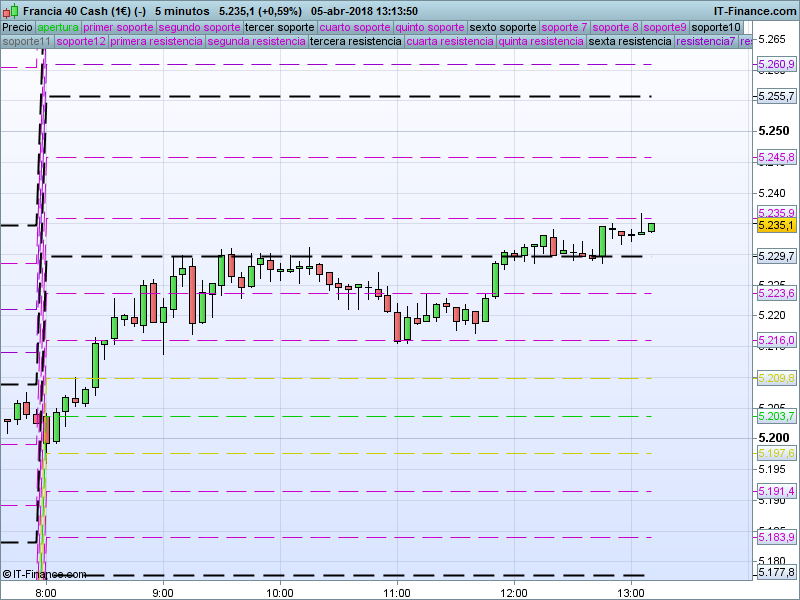800x600 pixels.
Task: Select the resistencia7 label
Action: [x=706, y=41]
